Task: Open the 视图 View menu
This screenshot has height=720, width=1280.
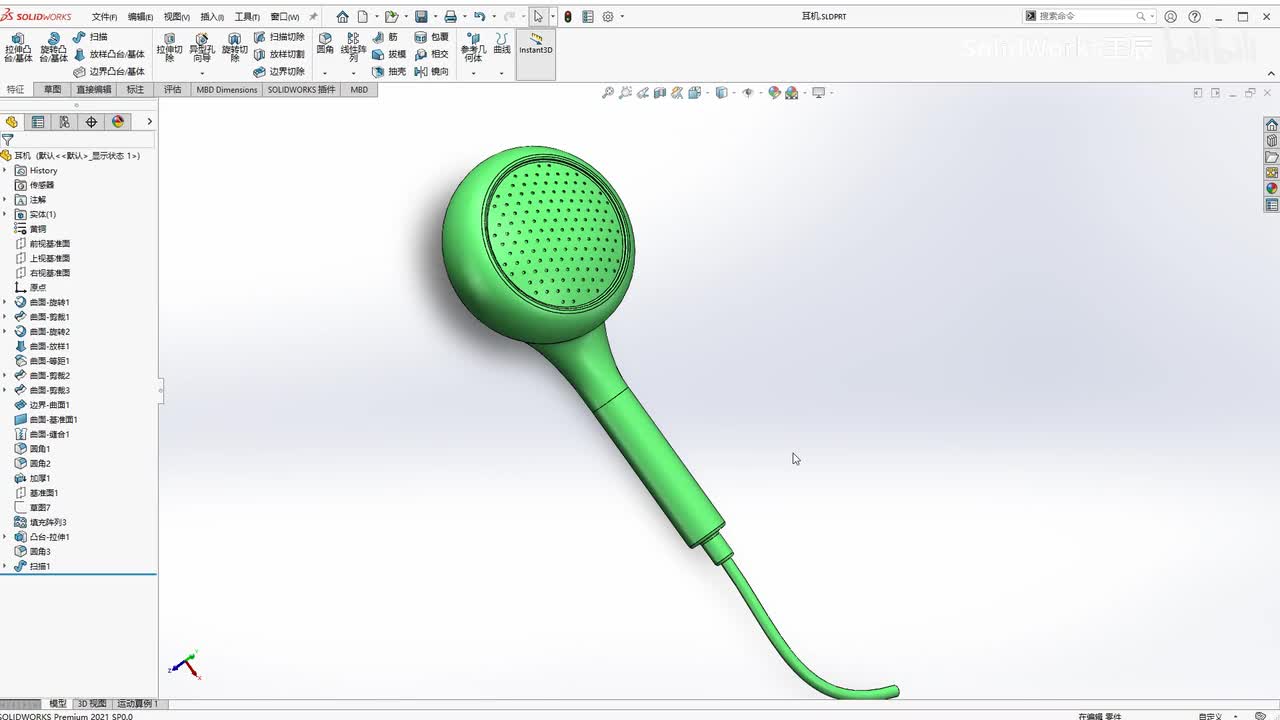Action: pyautogui.click(x=177, y=17)
